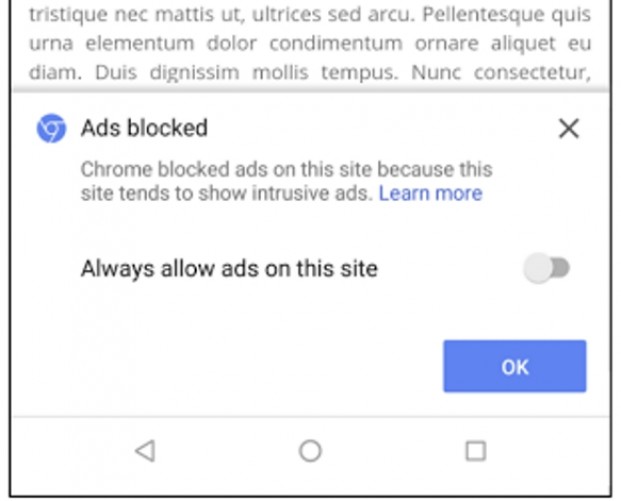
Task: Toggle Always allow ads on this site switch
Action: (546, 268)
